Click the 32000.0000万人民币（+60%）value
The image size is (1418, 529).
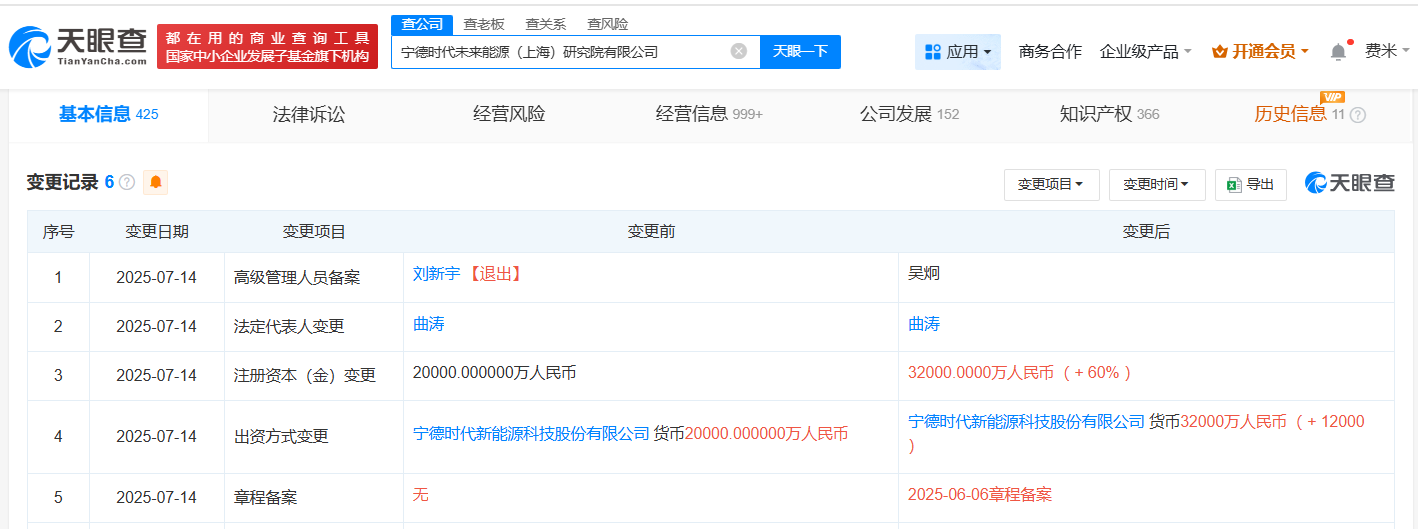pyautogui.click(x=1021, y=372)
